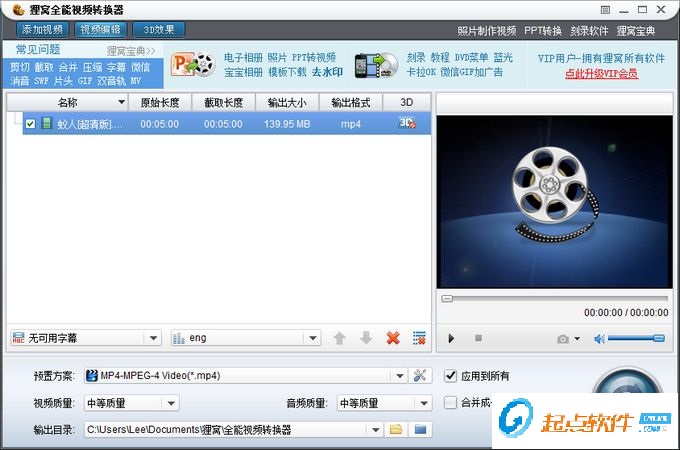The width and height of the screenshot is (680, 450).
Task: Uncheck the 蚁人 video row checkbox
Action: (30, 124)
